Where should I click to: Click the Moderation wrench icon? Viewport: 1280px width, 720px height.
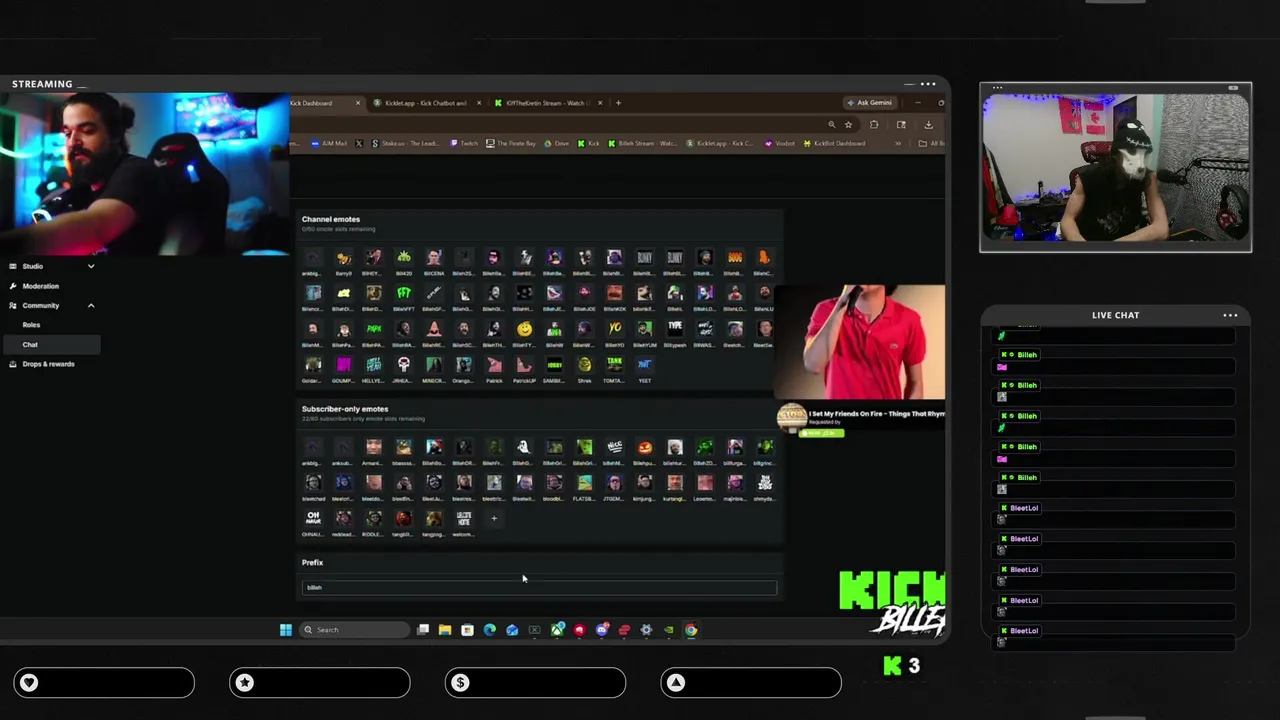tap(13, 286)
